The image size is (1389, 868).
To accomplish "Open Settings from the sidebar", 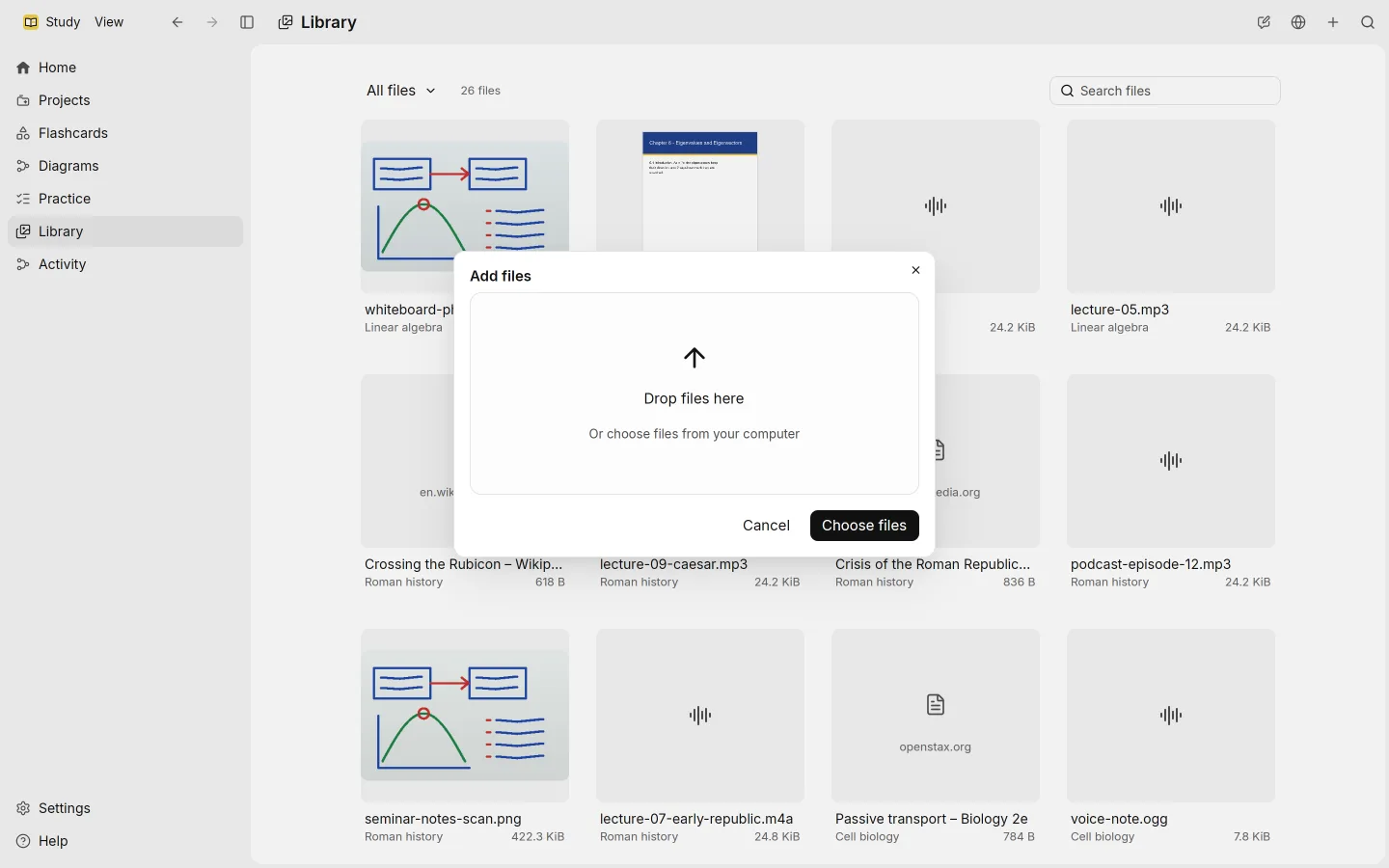I will pyautogui.click(x=125, y=808).
